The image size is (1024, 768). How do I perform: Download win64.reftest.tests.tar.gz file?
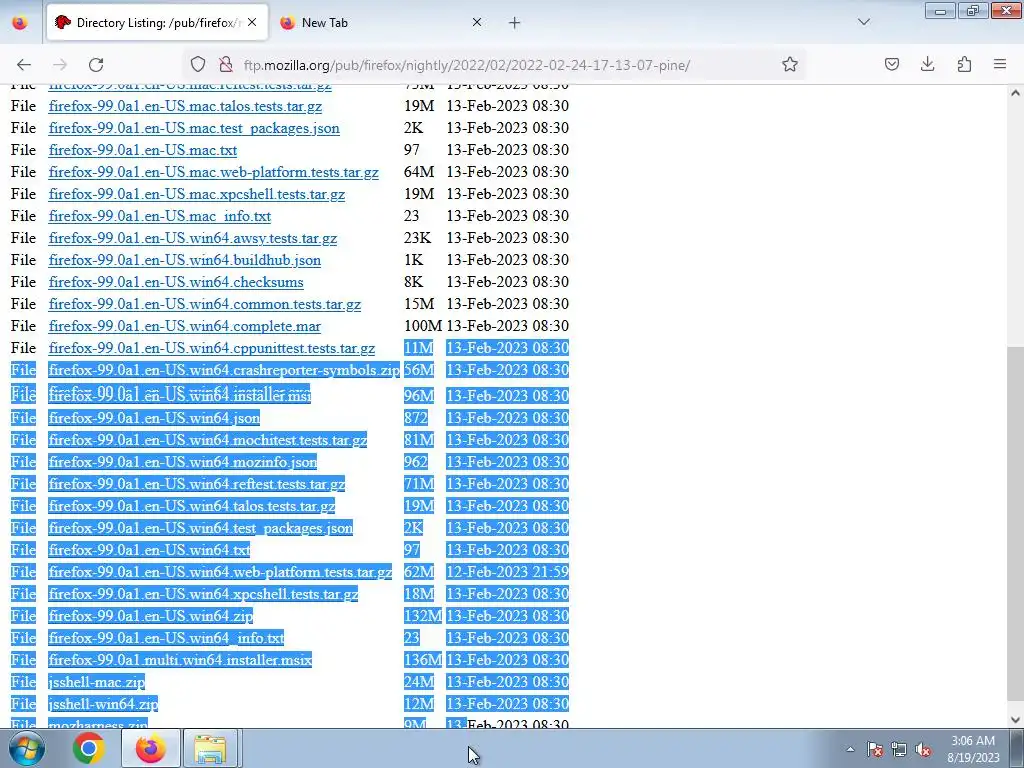point(197,484)
